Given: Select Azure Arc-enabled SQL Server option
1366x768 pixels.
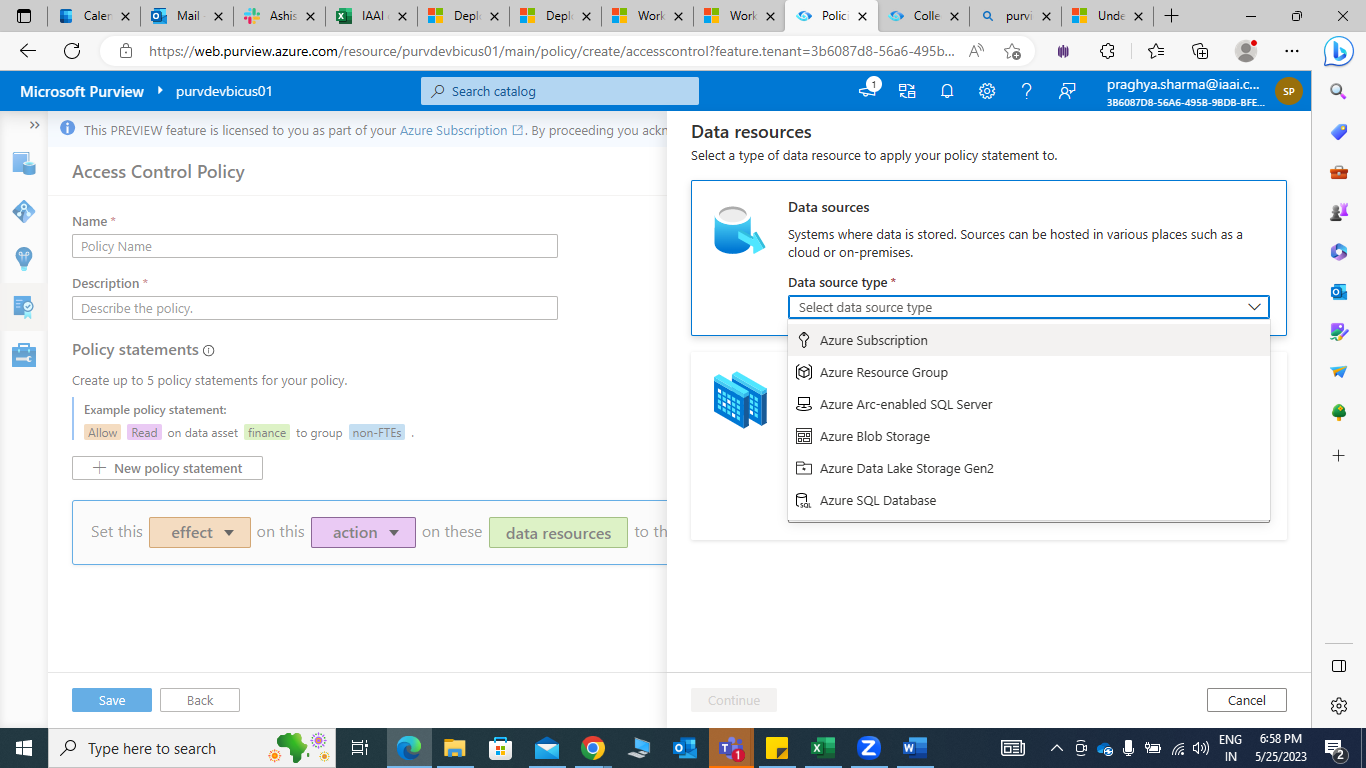Looking at the screenshot, I should point(1029,404).
